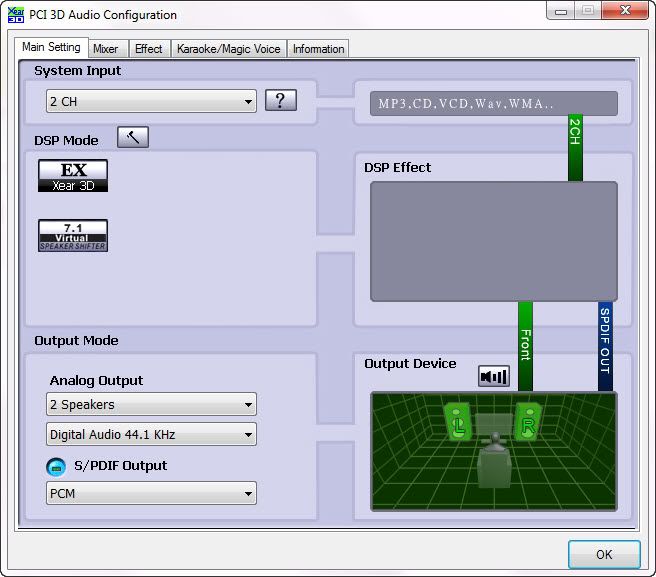Expand the PCM S/PDIF output dropdown
Screen dimensions: 656x577
[x=151, y=493]
